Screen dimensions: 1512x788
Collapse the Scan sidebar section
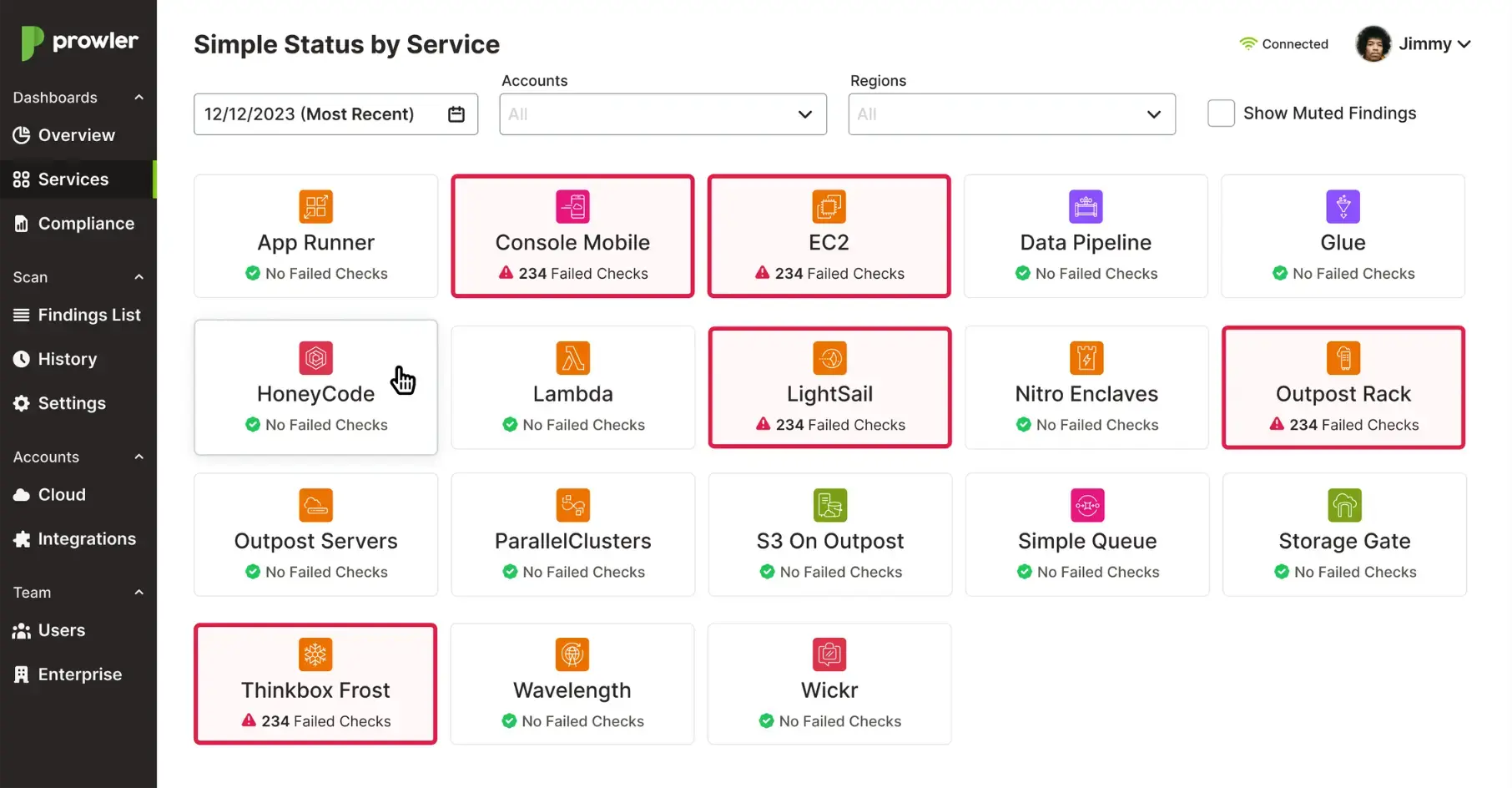139,277
